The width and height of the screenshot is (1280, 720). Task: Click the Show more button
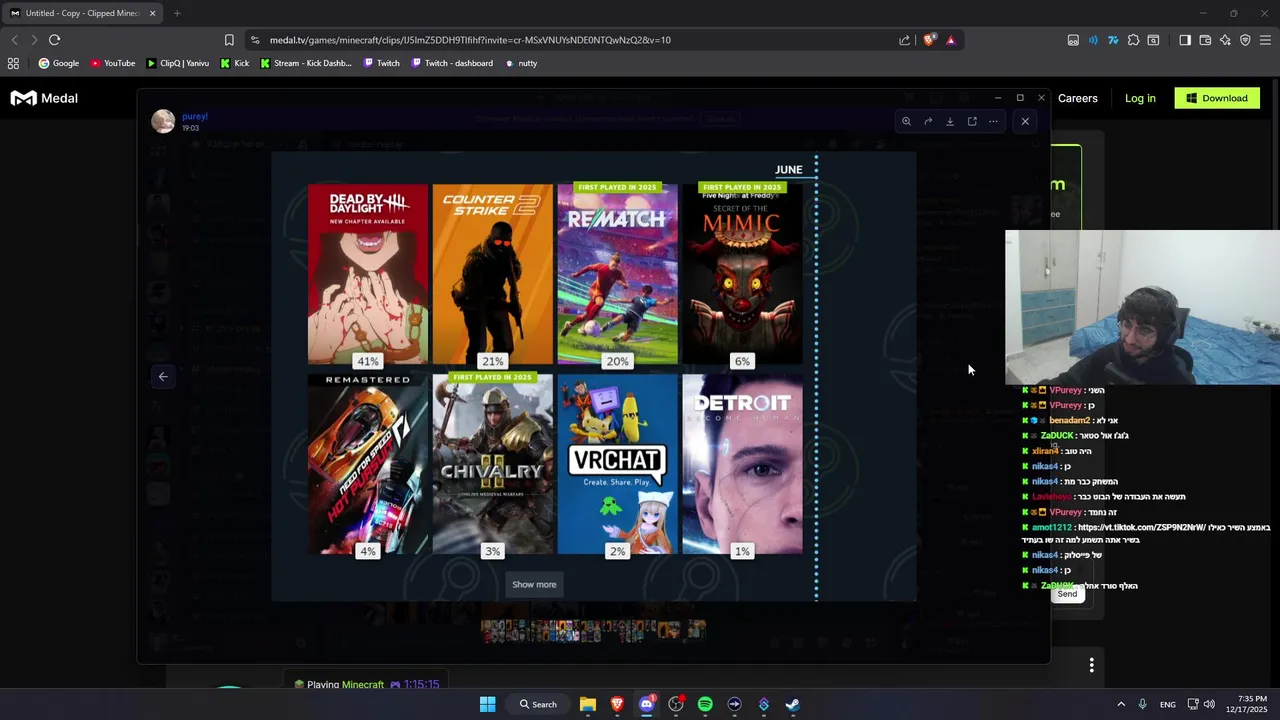coord(534,585)
